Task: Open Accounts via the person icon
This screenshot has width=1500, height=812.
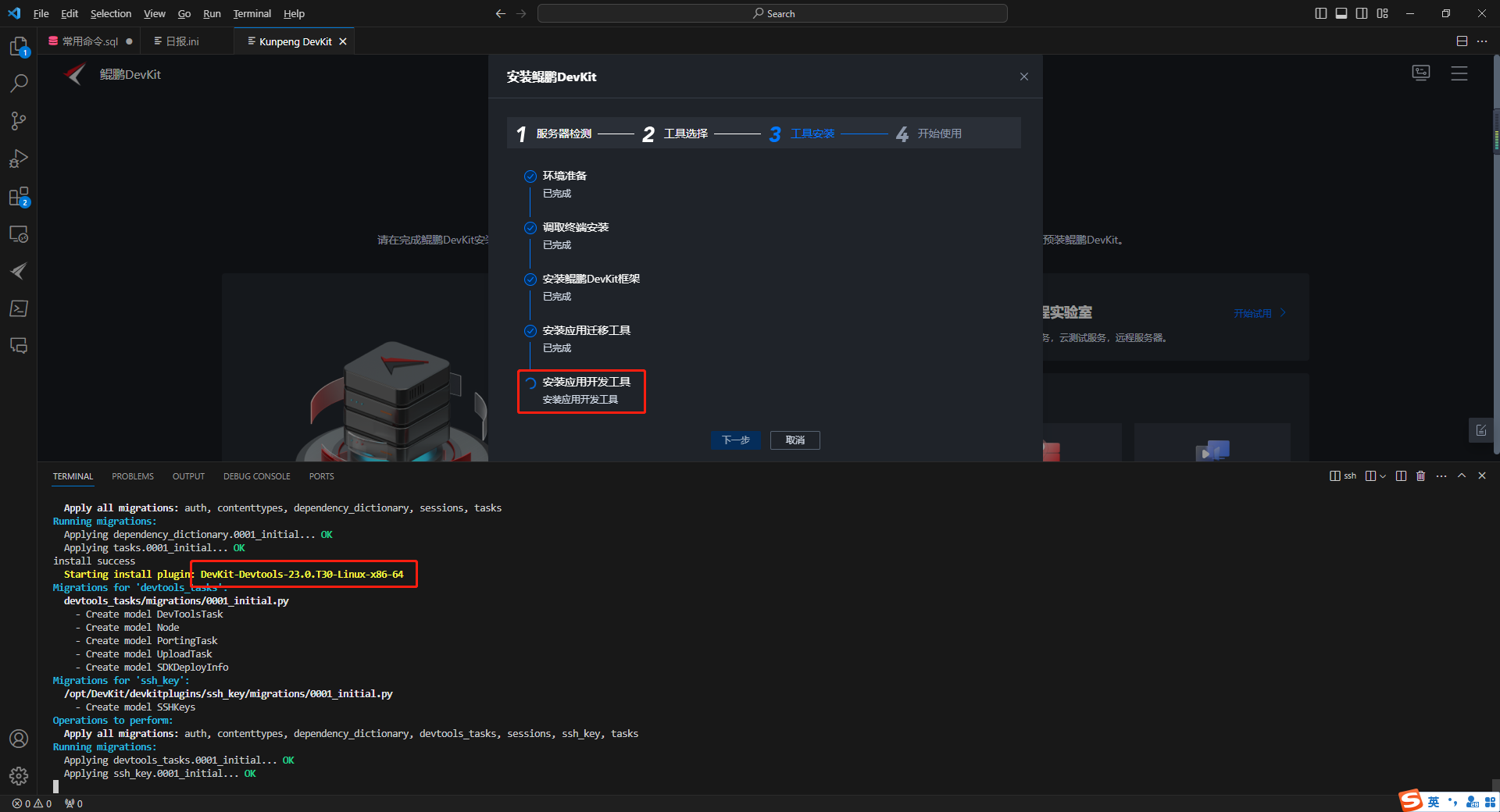Action: [19, 739]
